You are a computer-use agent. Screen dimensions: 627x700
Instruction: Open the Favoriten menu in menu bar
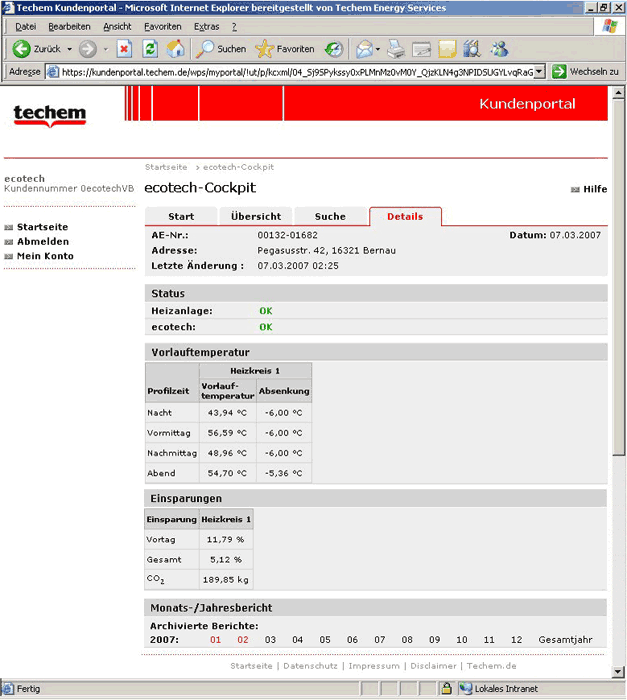click(163, 27)
